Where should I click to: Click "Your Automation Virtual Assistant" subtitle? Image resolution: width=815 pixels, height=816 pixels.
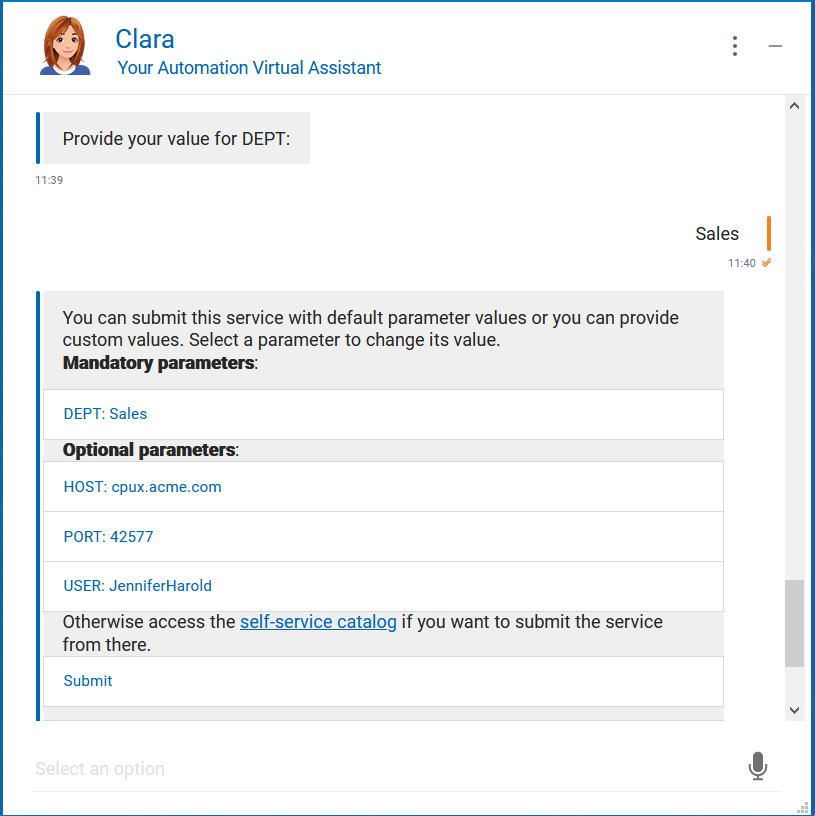[x=249, y=68]
